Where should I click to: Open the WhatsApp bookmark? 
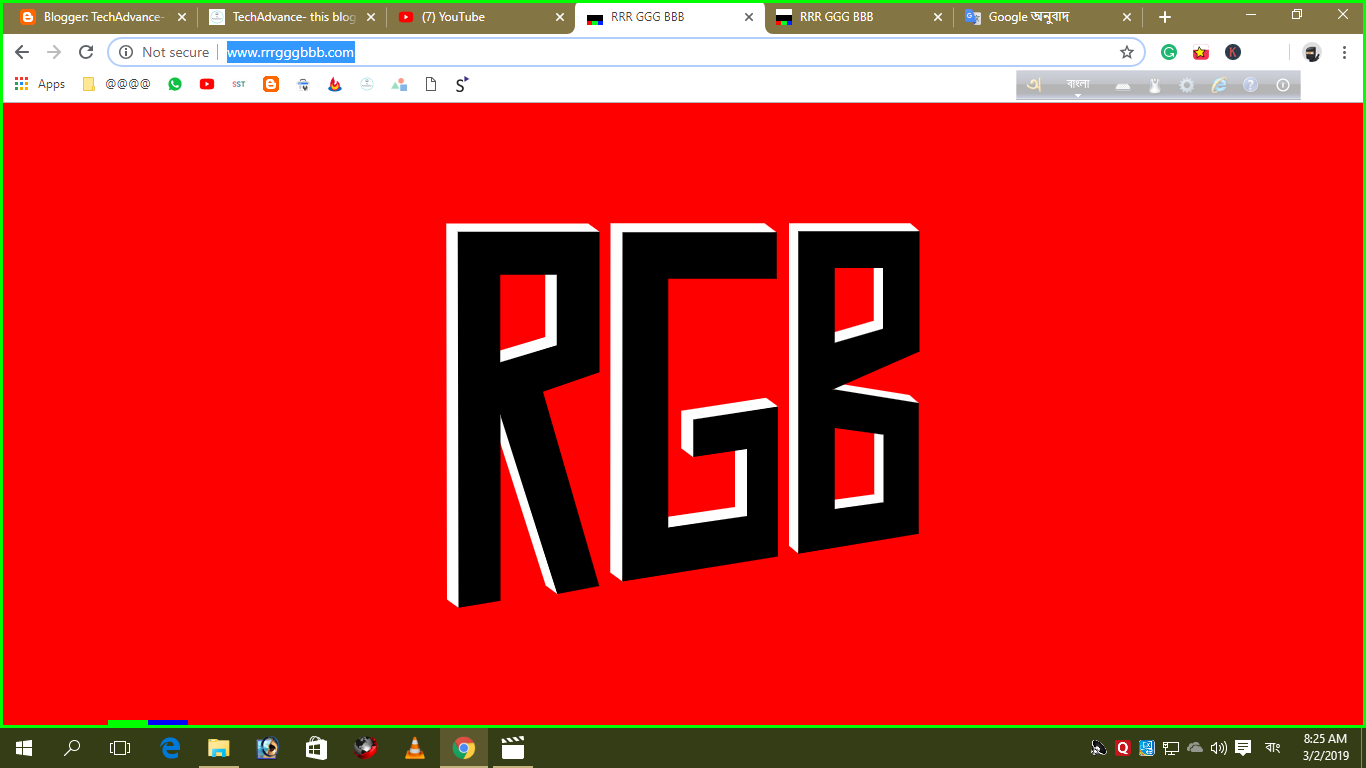pyautogui.click(x=175, y=84)
